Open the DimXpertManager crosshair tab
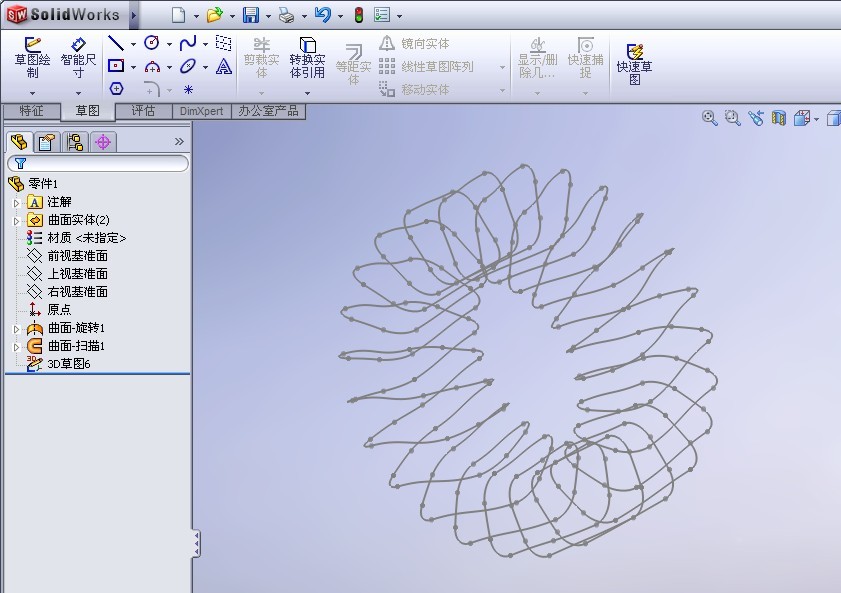 pyautogui.click(x=103, y=142)
